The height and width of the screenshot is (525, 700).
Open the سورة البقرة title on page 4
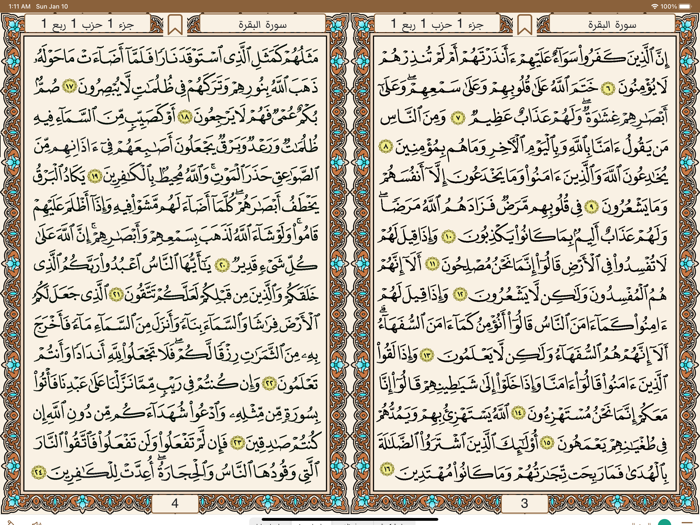tap(262, 24)
